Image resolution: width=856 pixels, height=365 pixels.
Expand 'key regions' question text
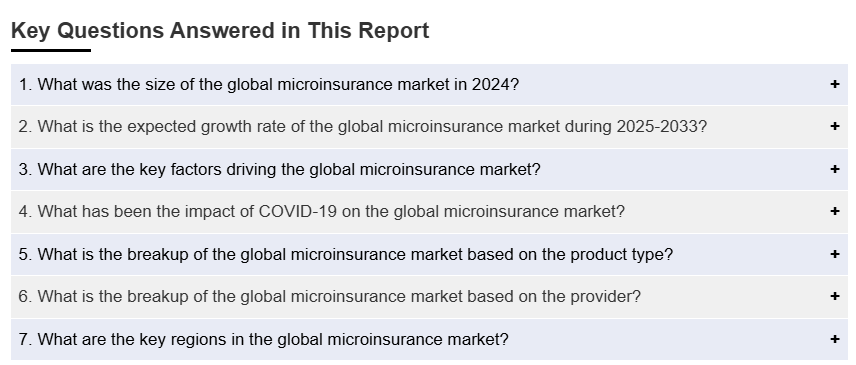pos(263,340)
